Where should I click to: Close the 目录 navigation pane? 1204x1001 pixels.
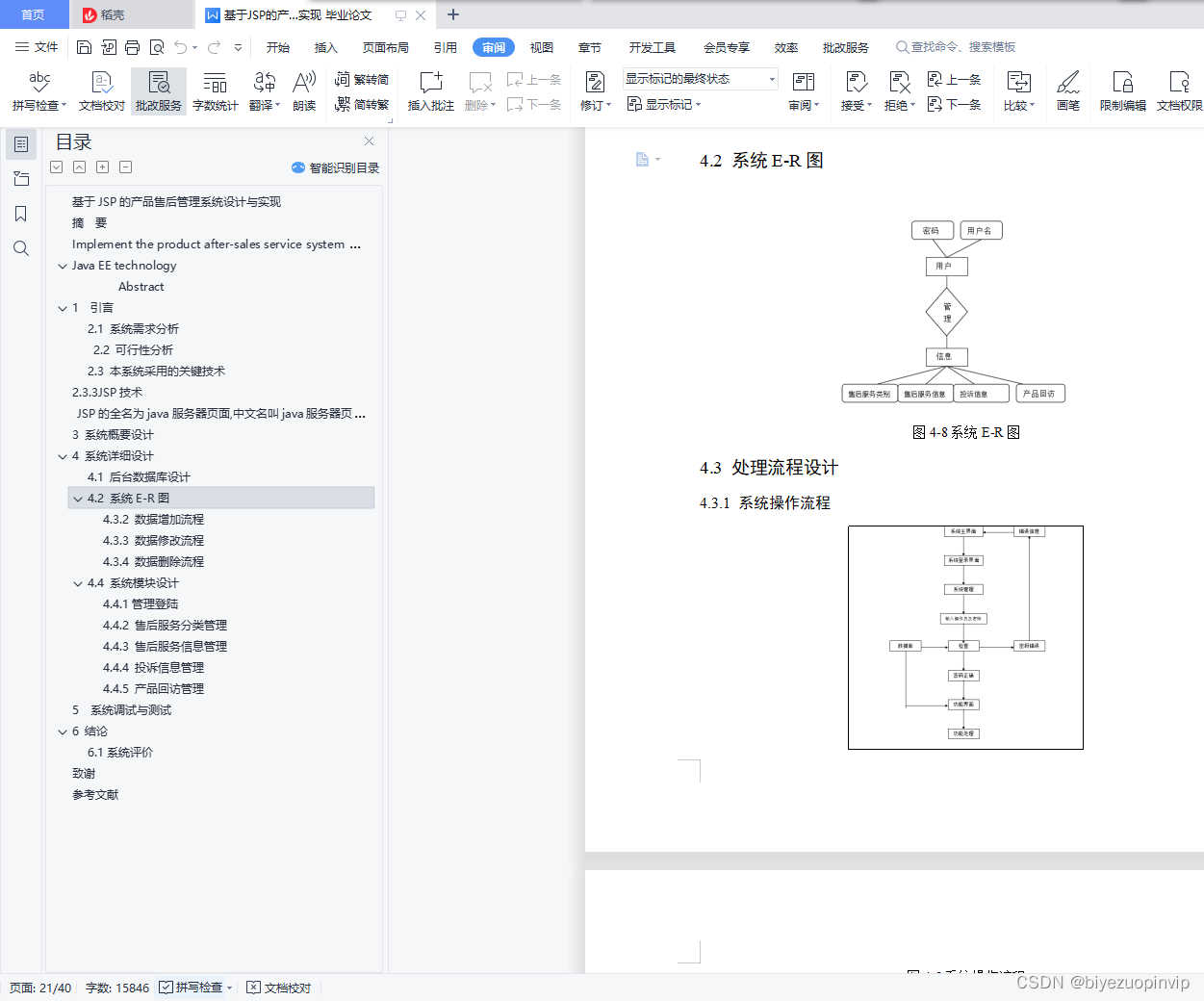point(369,141)
